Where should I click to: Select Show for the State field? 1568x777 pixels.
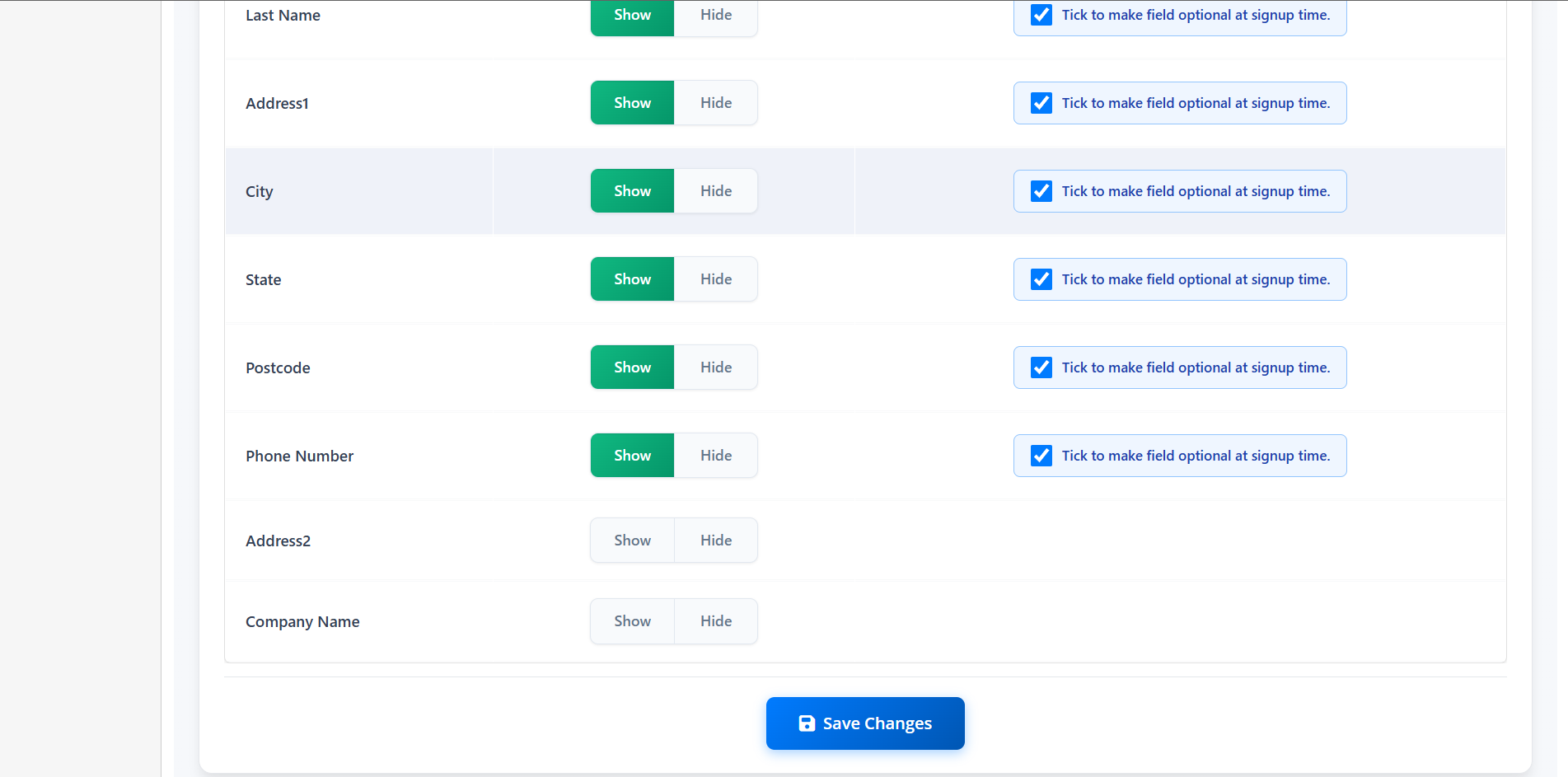tap(631, 279)
